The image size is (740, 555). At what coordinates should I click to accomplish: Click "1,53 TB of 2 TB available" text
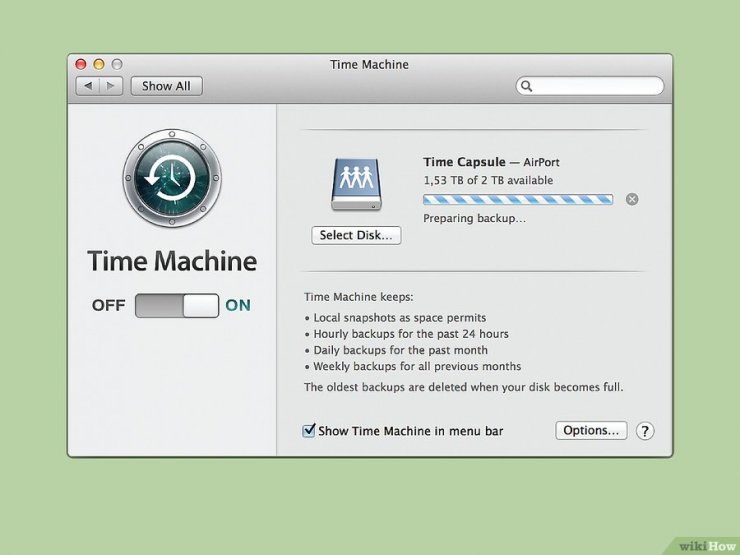488,180
